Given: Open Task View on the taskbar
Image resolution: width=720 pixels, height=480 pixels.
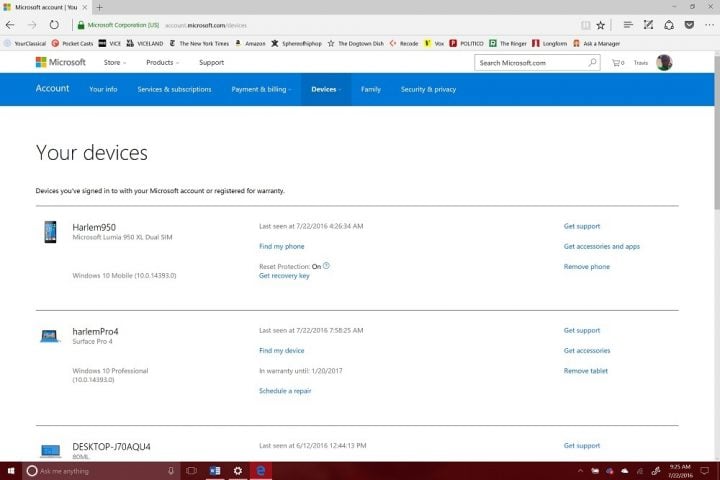Looking at the screenshot, I should 191,471.
